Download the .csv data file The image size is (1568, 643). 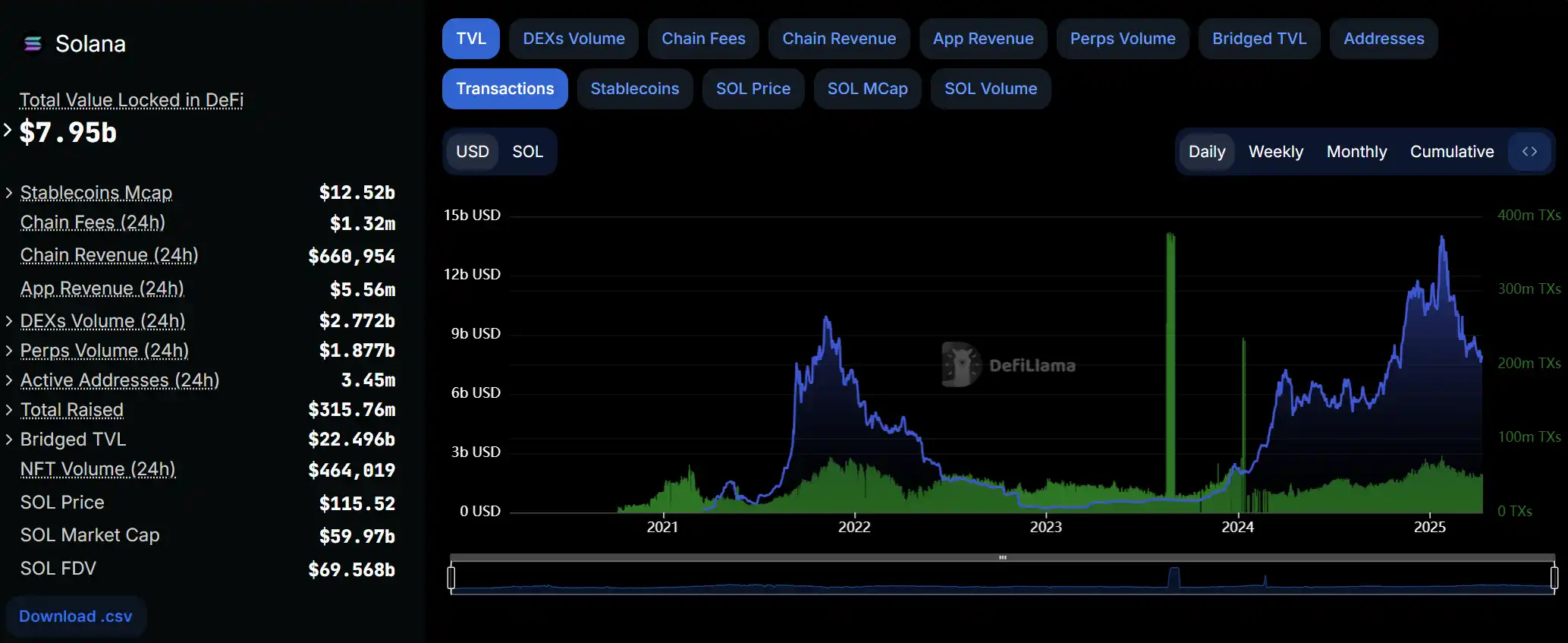pos(76,616)
